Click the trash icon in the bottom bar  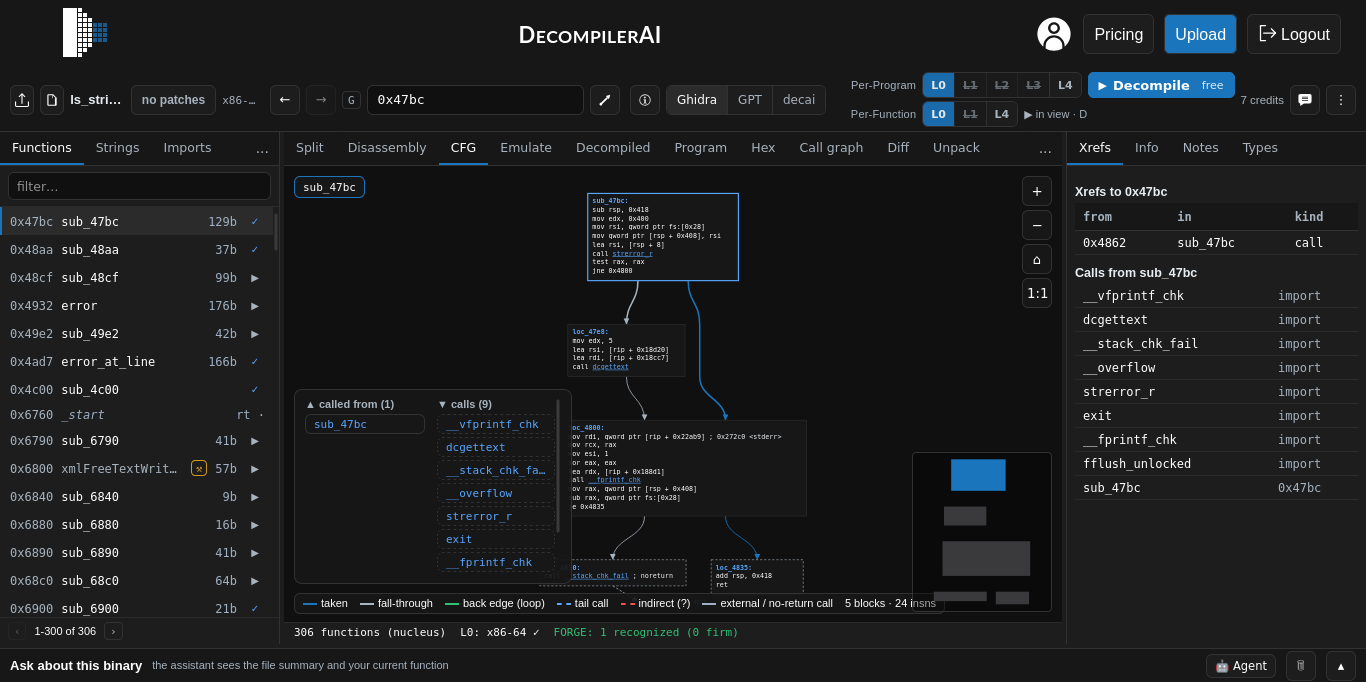(1301, 666)
